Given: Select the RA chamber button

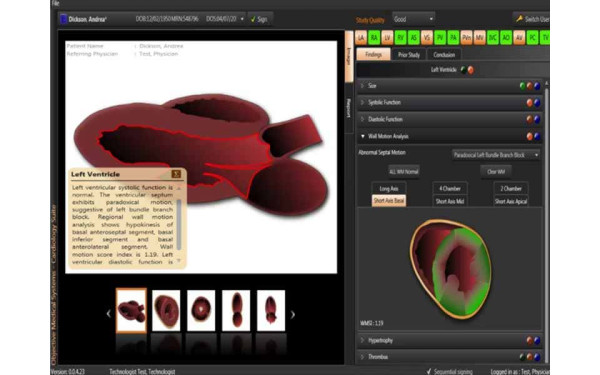Looking at the screenshot, I should [374, 38].
